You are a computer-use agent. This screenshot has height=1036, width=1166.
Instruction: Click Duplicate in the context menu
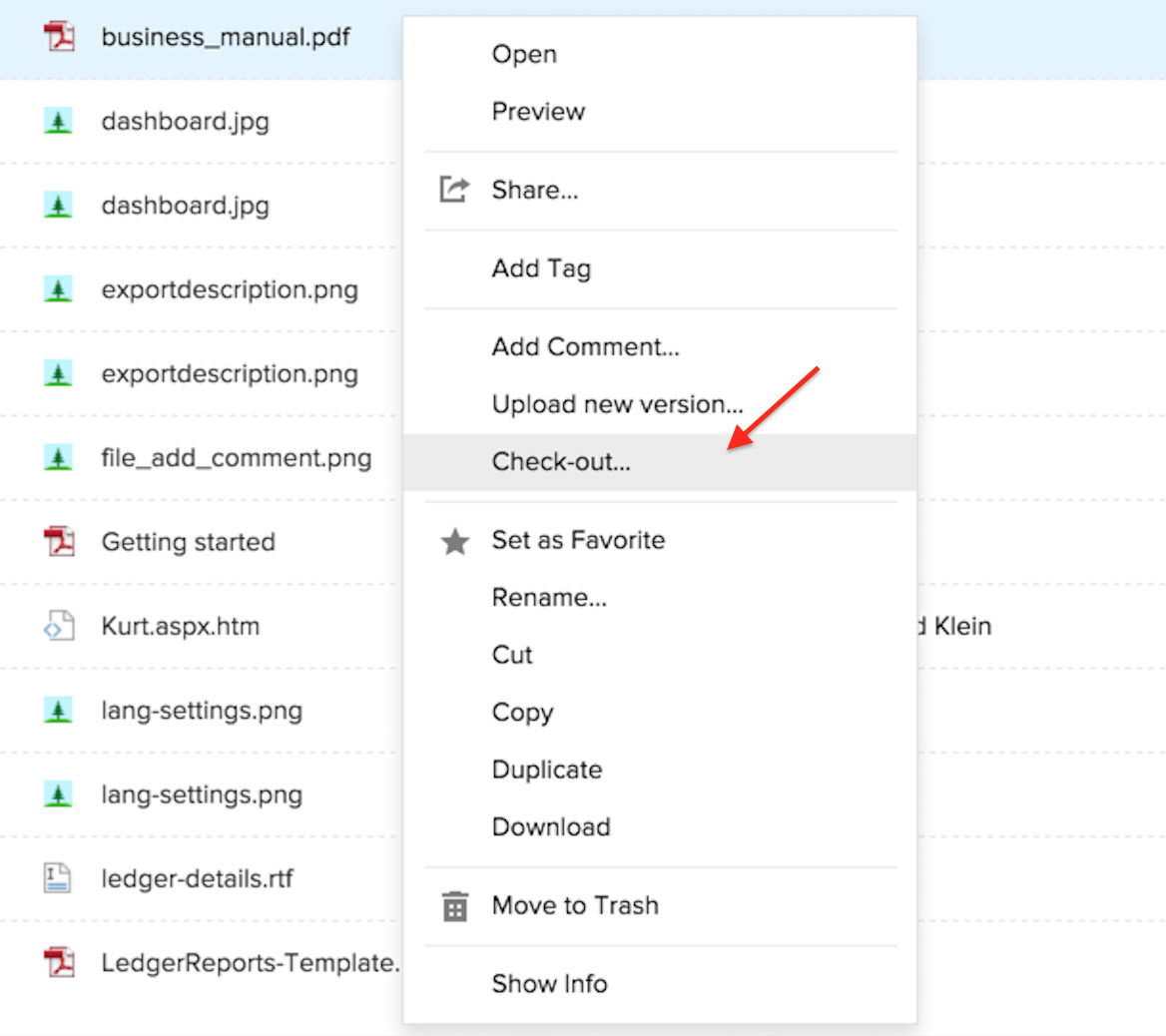click(x=547, y=770)
